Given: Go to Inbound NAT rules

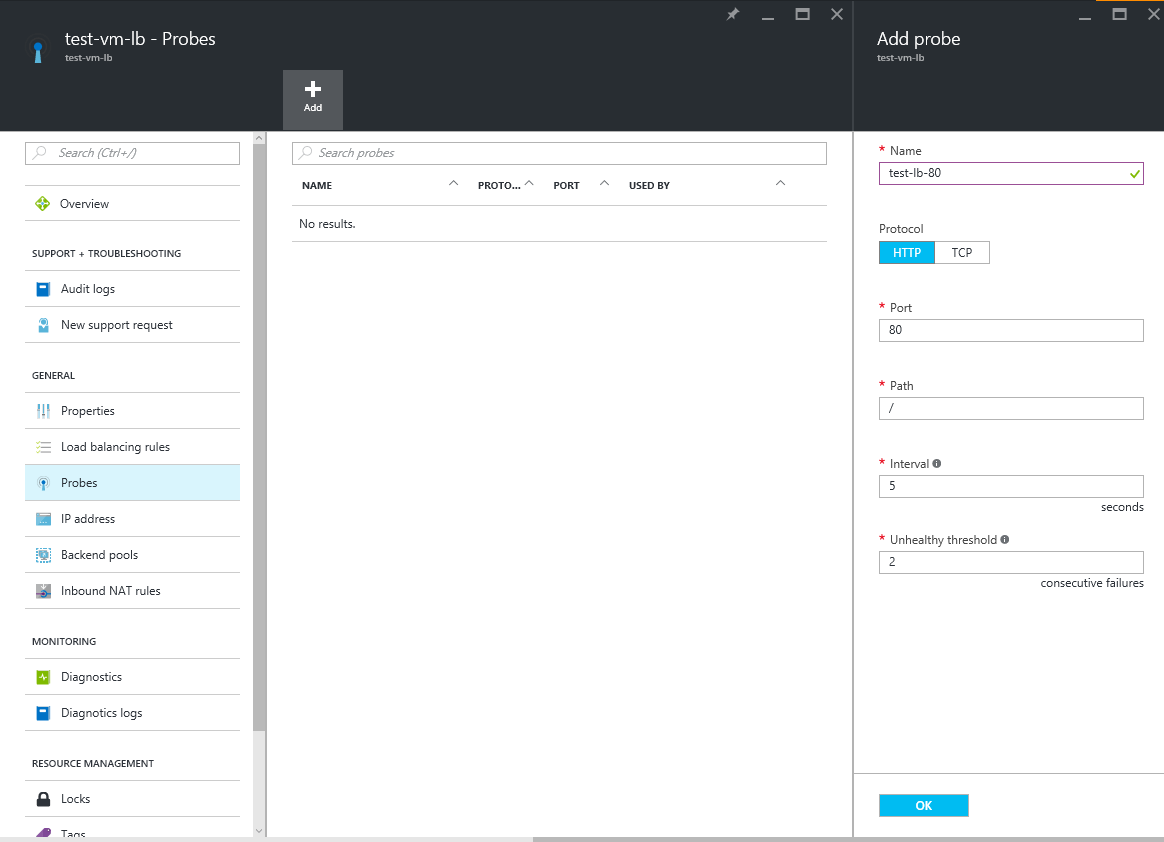Looking at the screenshot, I should coord(110,591).
